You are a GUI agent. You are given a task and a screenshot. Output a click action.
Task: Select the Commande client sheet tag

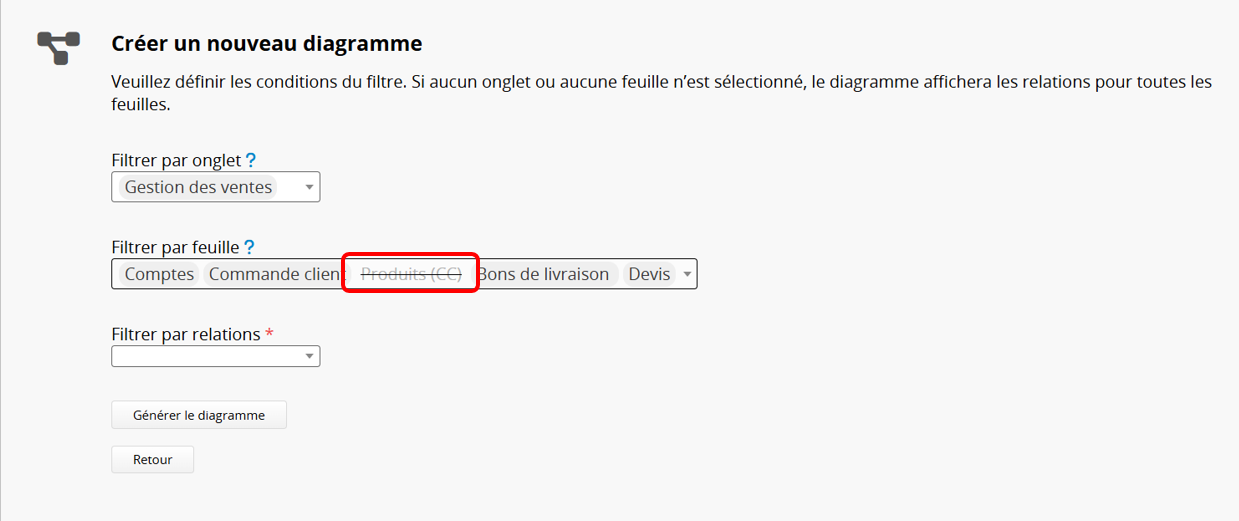tap(272, 274)
